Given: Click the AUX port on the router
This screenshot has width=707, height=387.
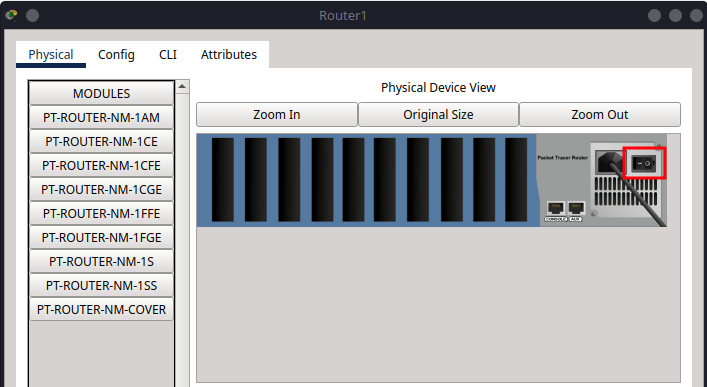Looking at the screenshot, I should pyautogui.click(x=576, y=208).
